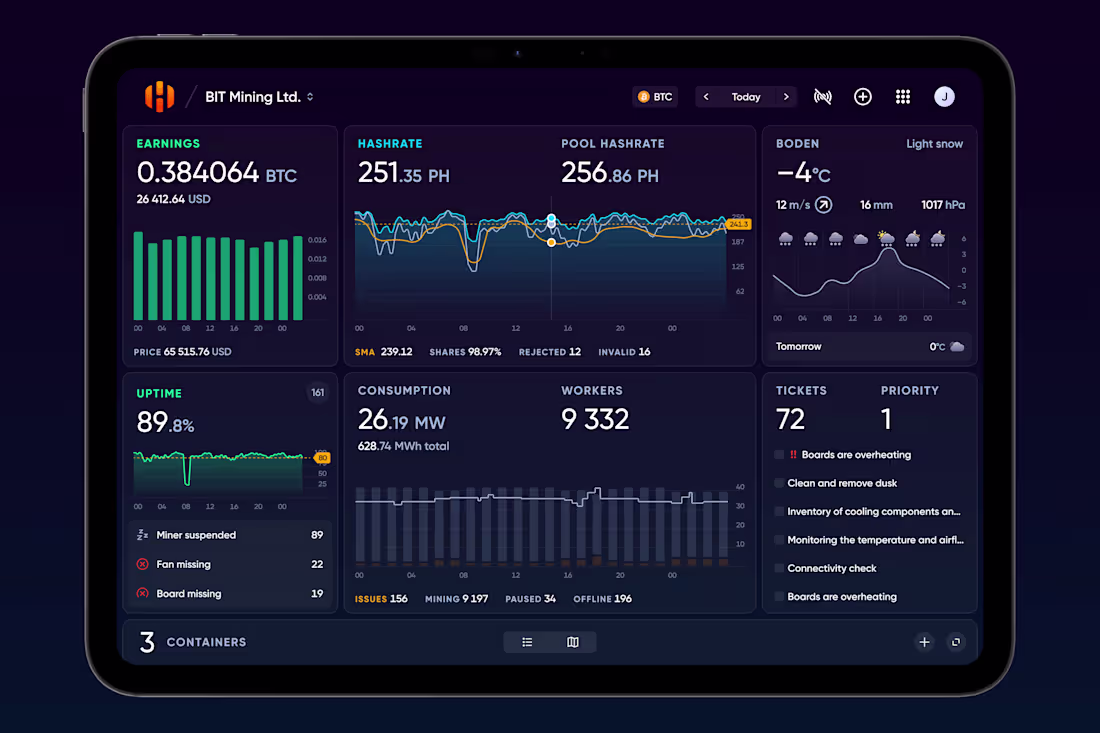Click the add button in containers bar

(924, 642)
